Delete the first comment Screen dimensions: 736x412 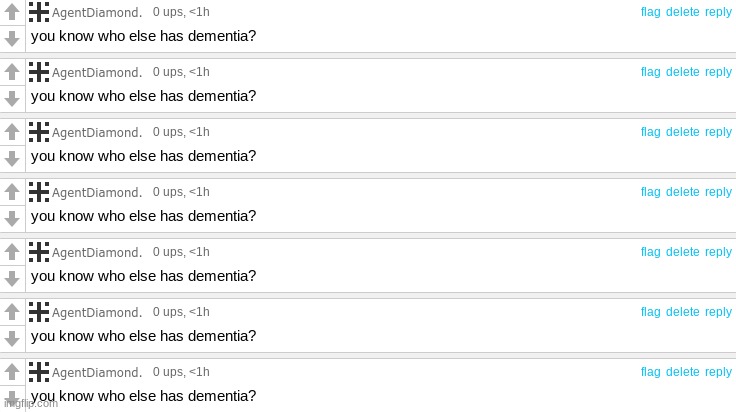(682, 12)
